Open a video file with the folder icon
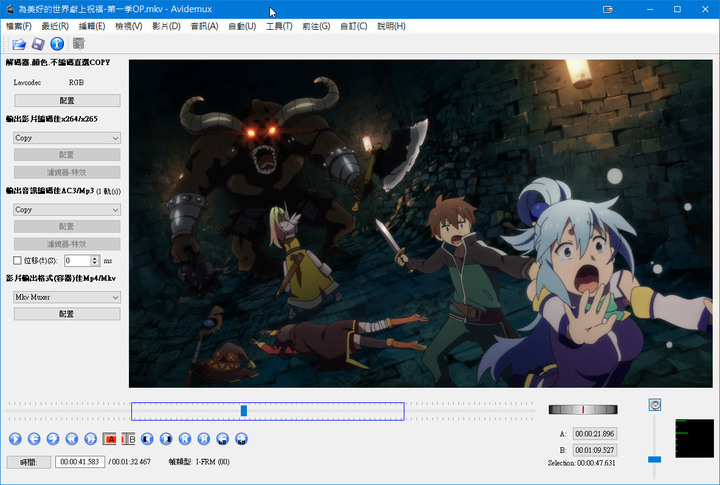720x485 pixels. (x=19, y=44)
